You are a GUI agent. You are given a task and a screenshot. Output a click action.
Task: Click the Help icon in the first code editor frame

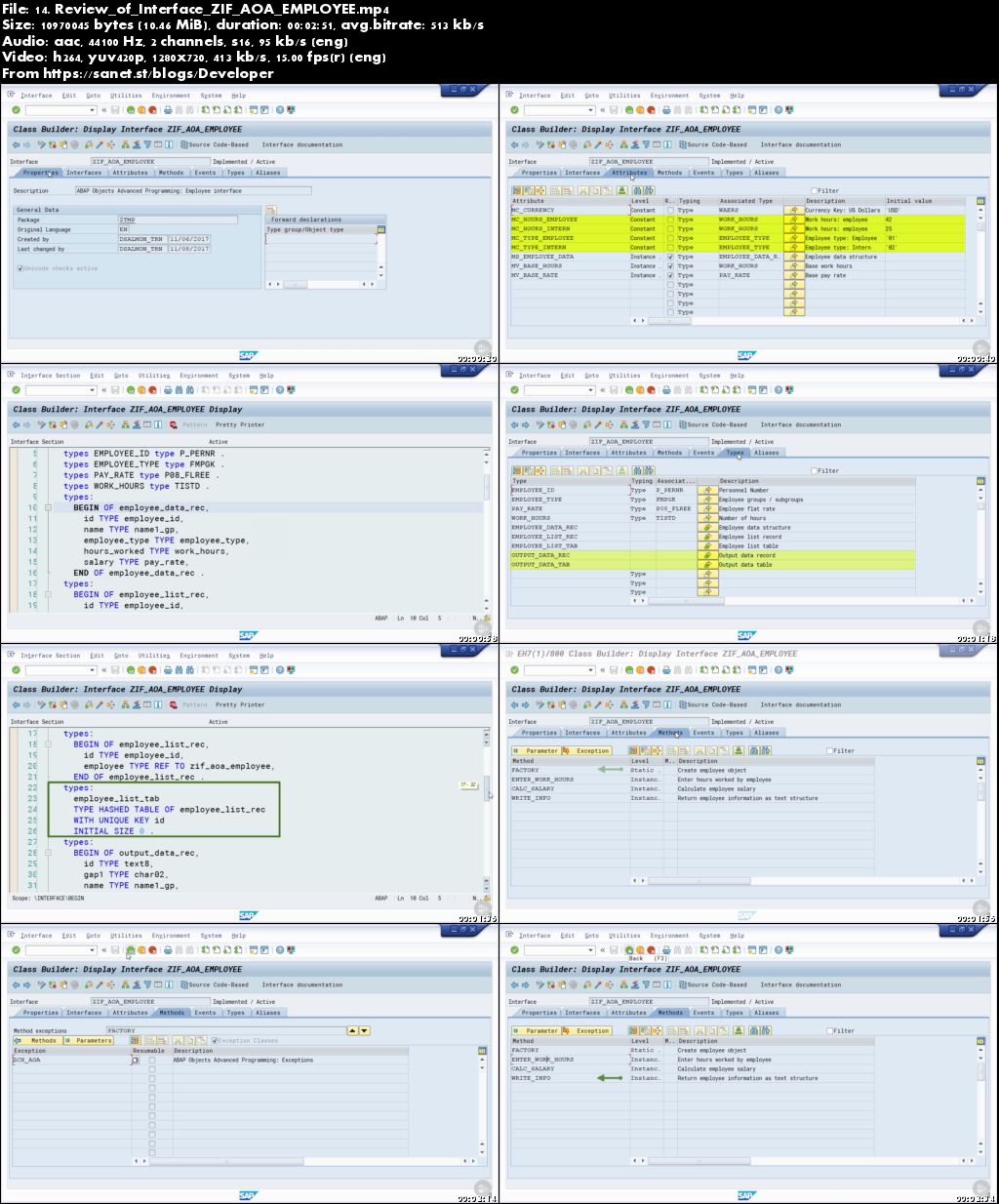tap(279, 390)
